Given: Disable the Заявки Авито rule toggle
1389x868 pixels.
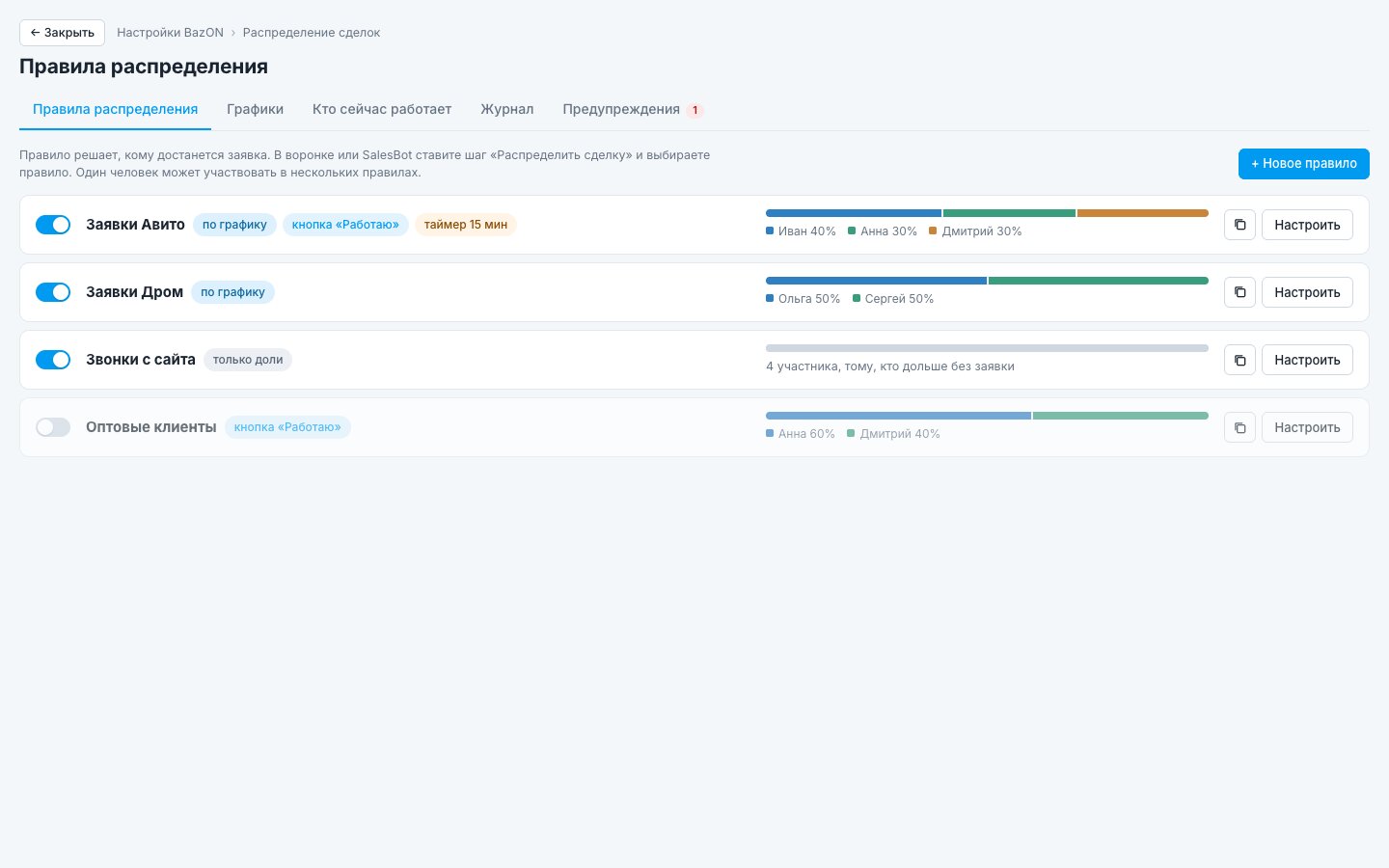Looking at the screenshot, I should click(53, 225).
